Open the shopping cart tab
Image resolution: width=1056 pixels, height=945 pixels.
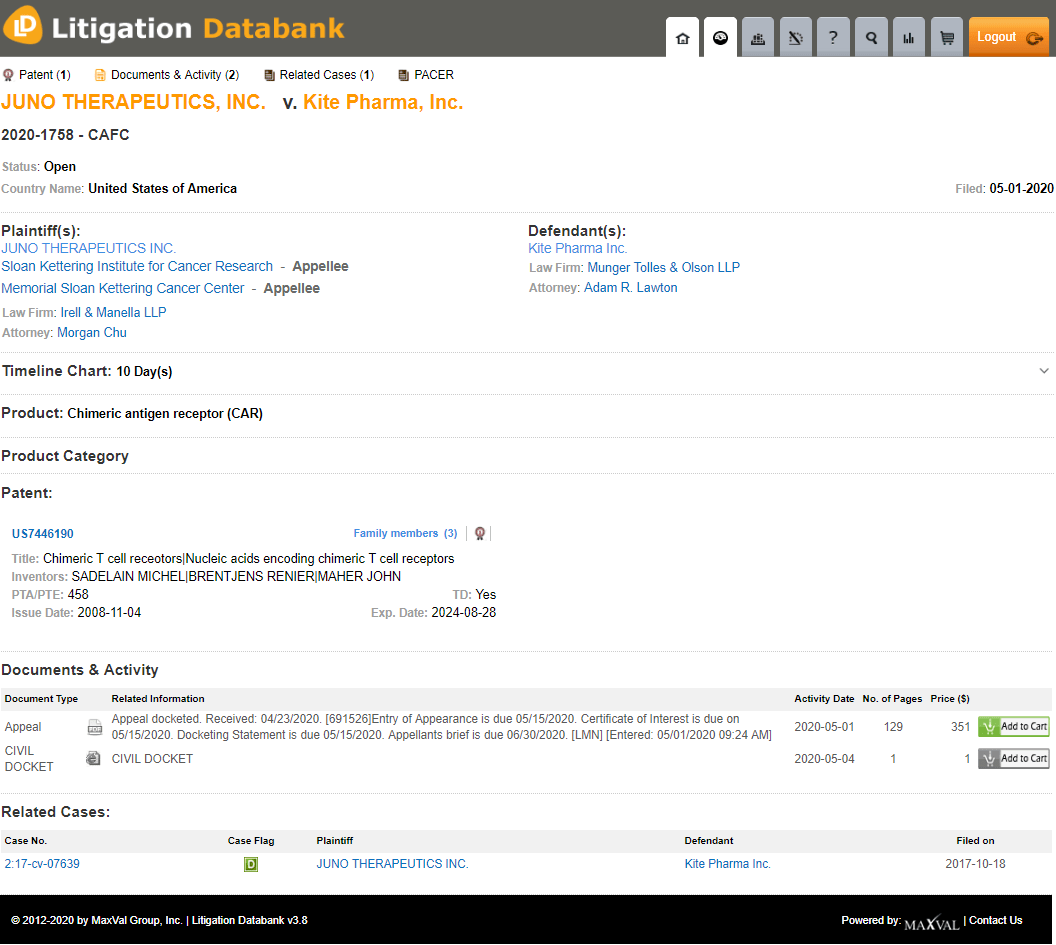(x=947, y=38)
